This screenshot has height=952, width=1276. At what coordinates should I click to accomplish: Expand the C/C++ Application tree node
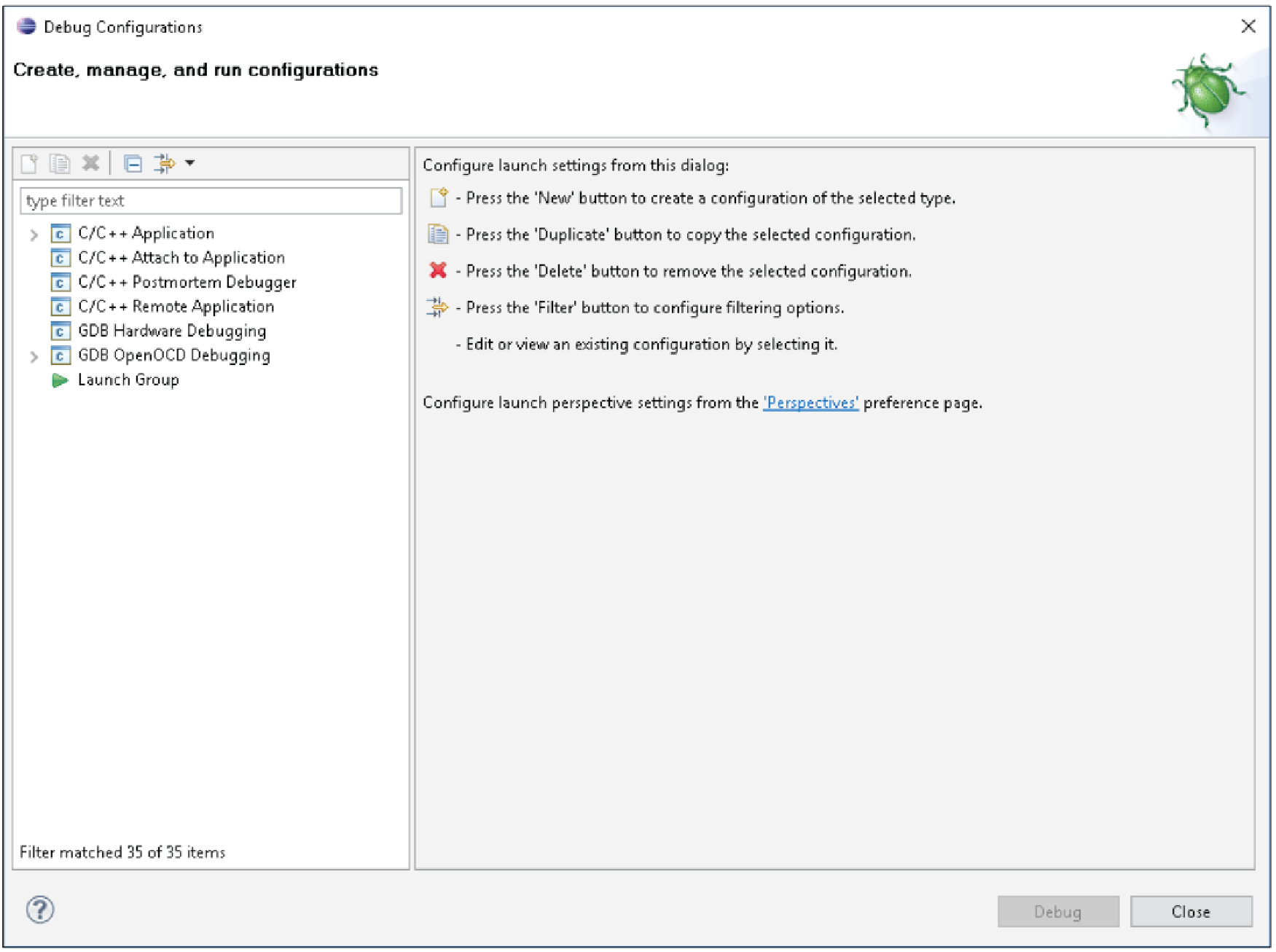[x=34, y=235]
